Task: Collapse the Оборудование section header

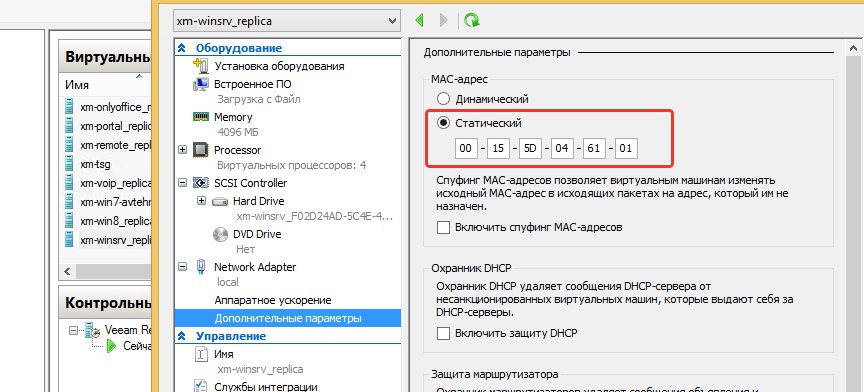Action: [181, 48]
